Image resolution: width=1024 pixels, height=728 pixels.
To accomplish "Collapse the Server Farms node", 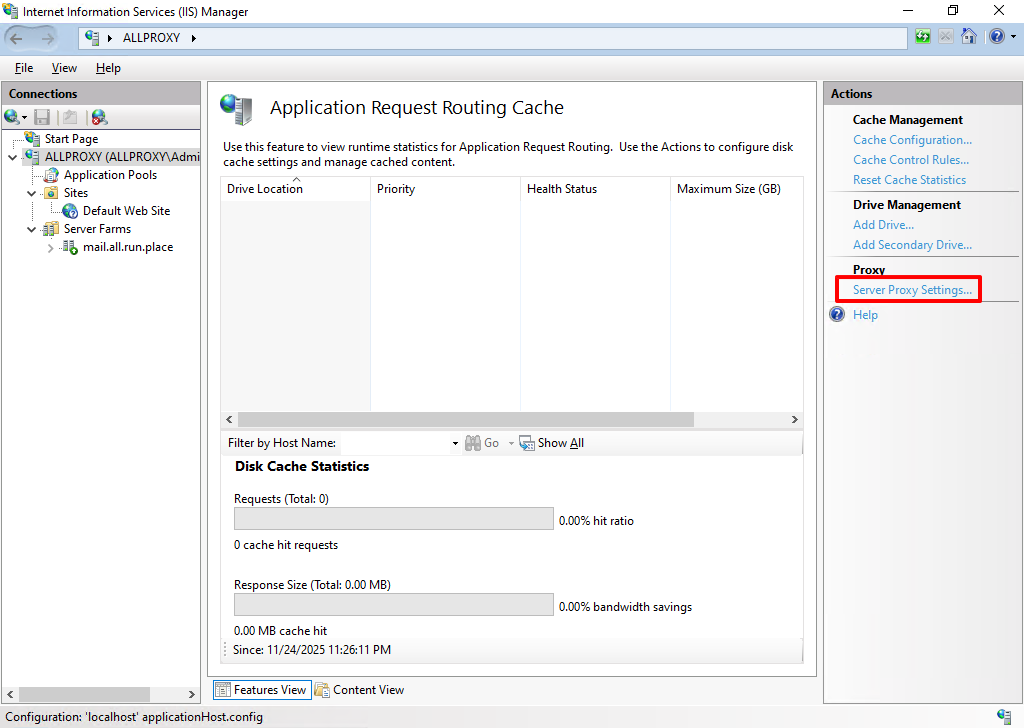I will pyautogui.click(x=31, y=230).
